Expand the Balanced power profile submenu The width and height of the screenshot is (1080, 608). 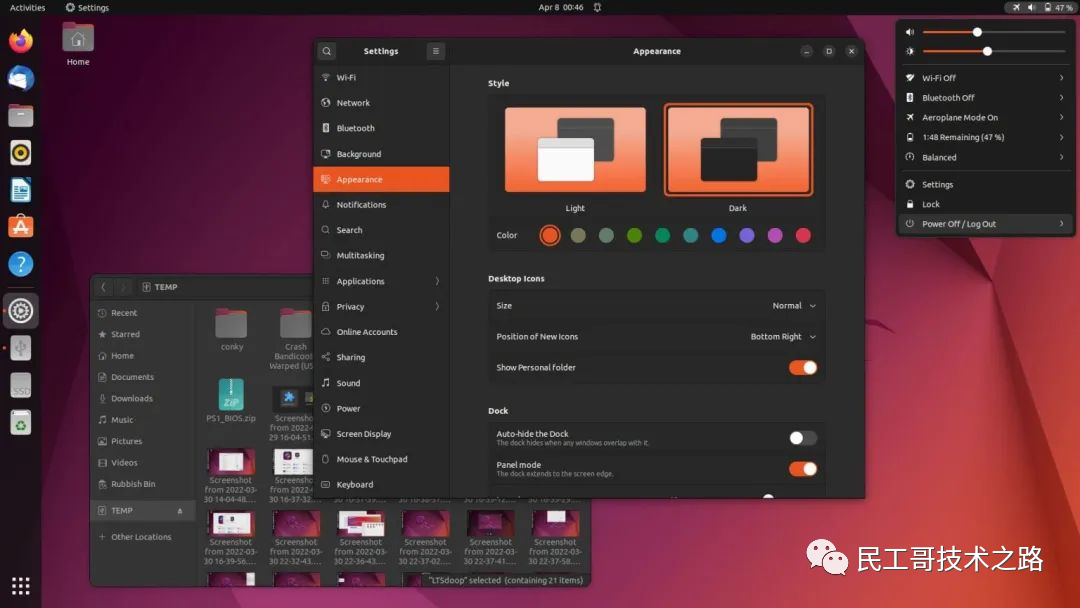(986, 158)
